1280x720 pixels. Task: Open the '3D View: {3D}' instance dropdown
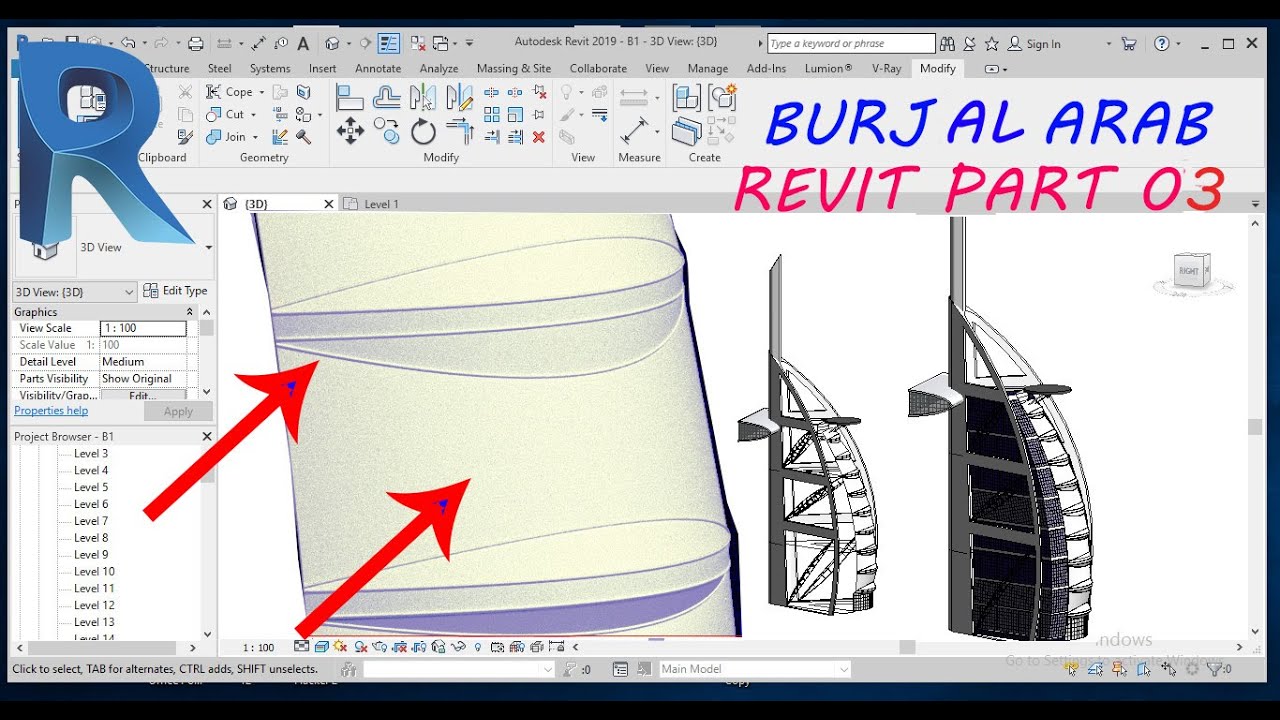tap(74, 292)
